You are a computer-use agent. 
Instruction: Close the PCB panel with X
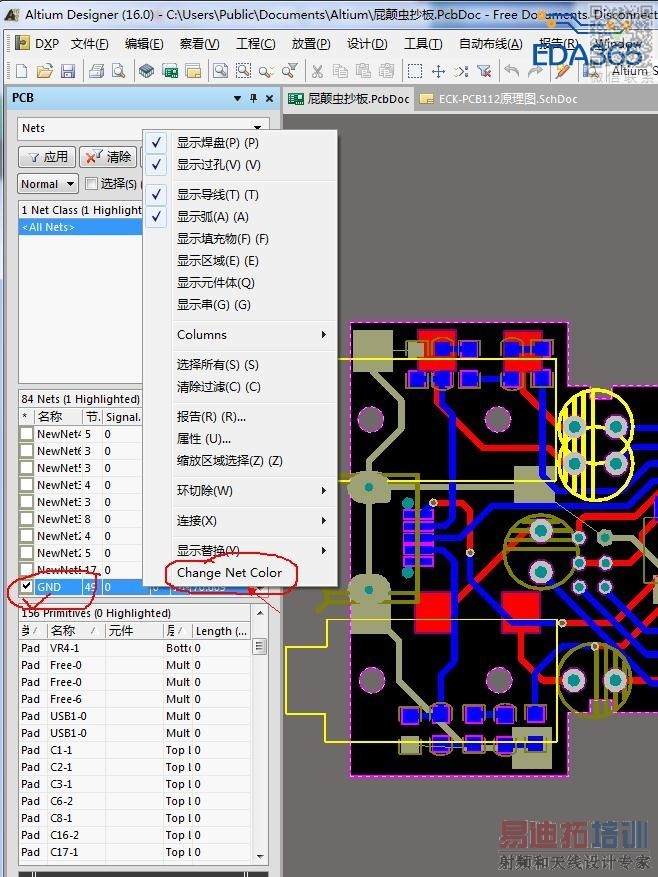point(270,98)
